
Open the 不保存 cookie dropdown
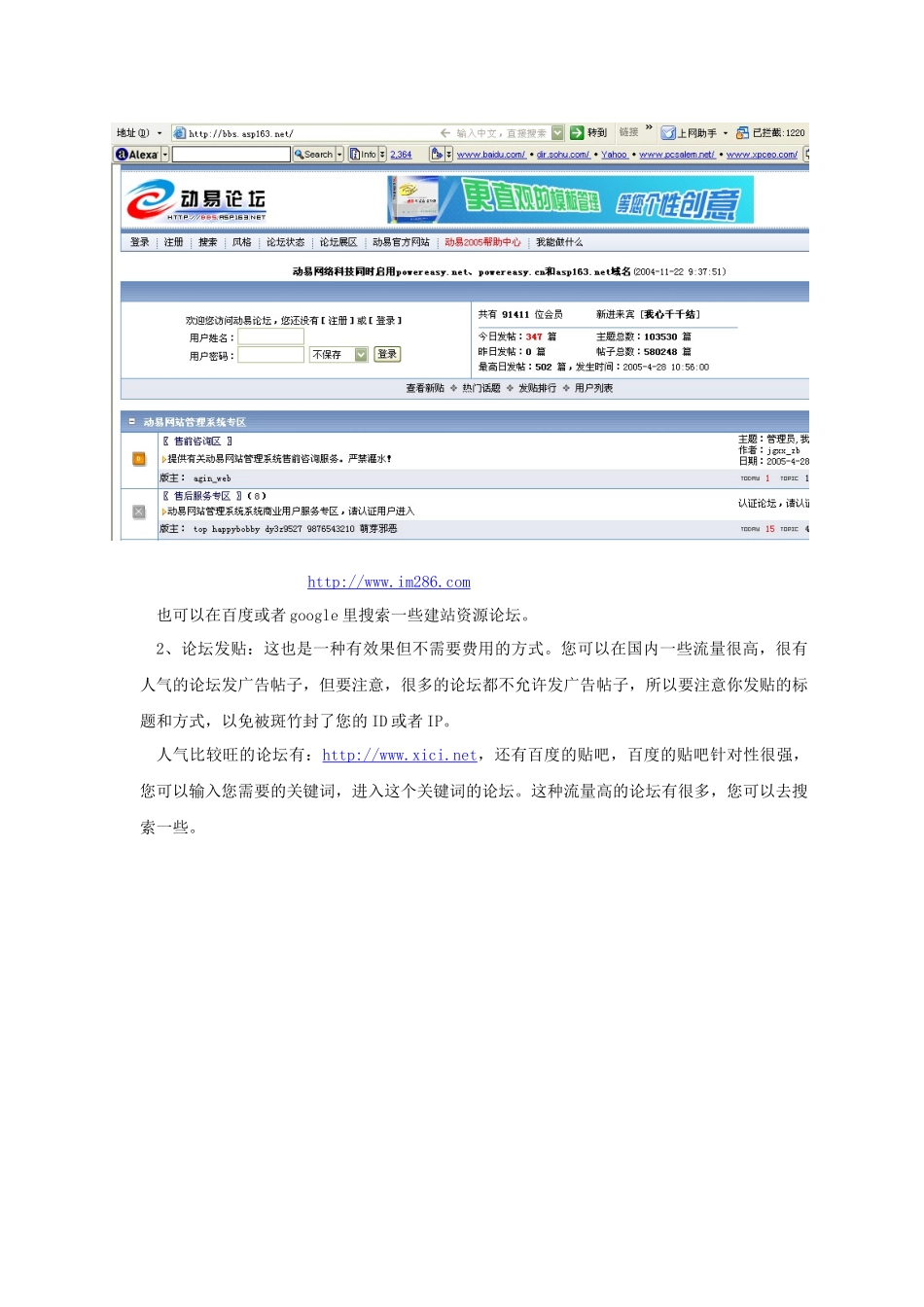[x=338, y=354]
